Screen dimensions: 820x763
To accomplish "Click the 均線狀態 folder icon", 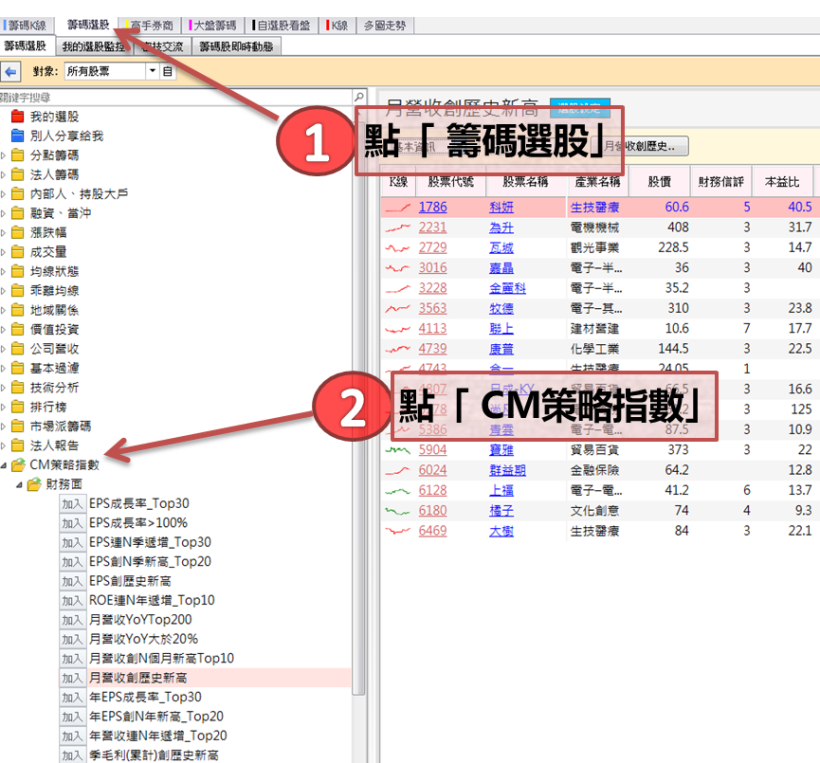I will (x=18, y=271).
